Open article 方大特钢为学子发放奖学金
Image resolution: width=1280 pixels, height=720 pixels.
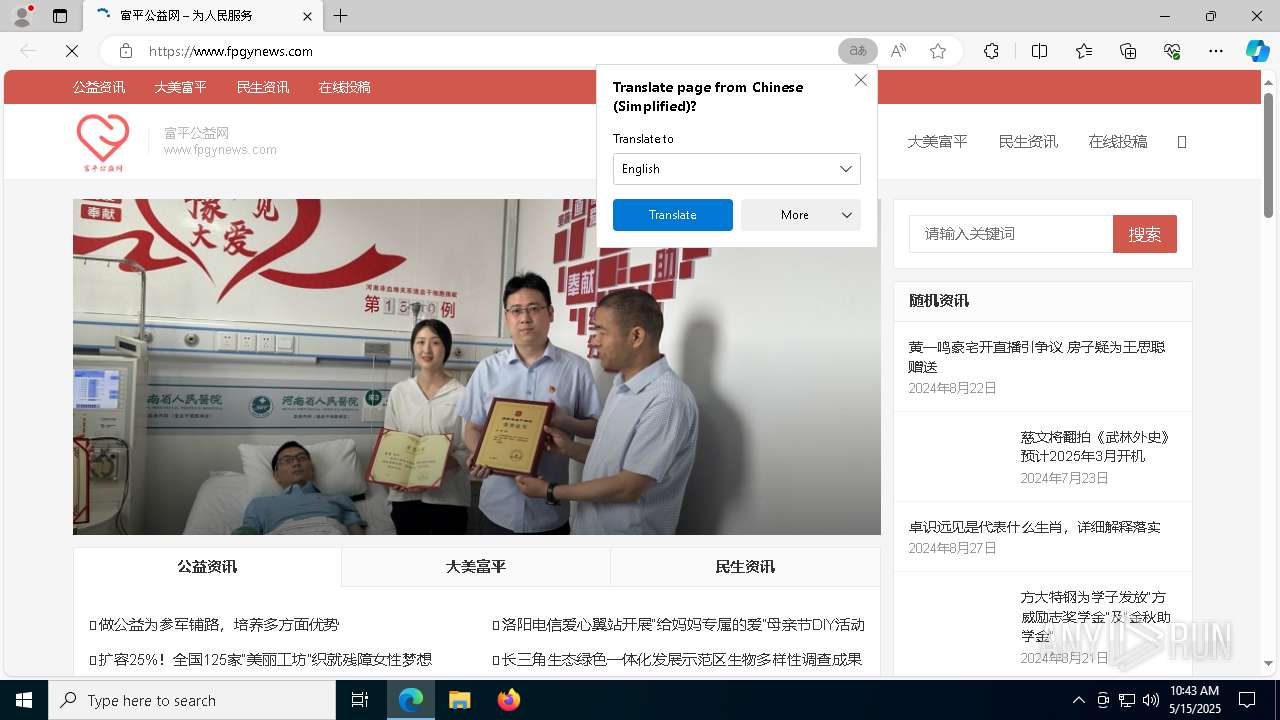coord(1095,616)
